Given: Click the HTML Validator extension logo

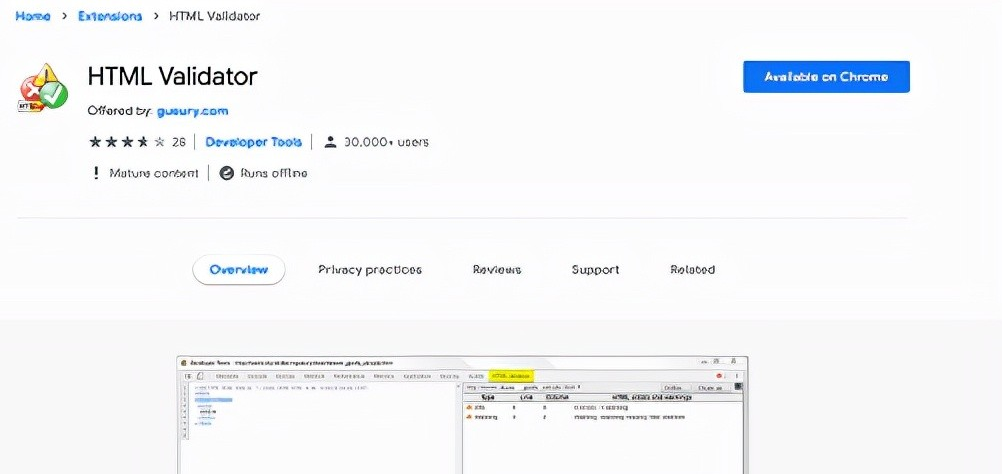Looking at the screenshot, I should 43,88.
